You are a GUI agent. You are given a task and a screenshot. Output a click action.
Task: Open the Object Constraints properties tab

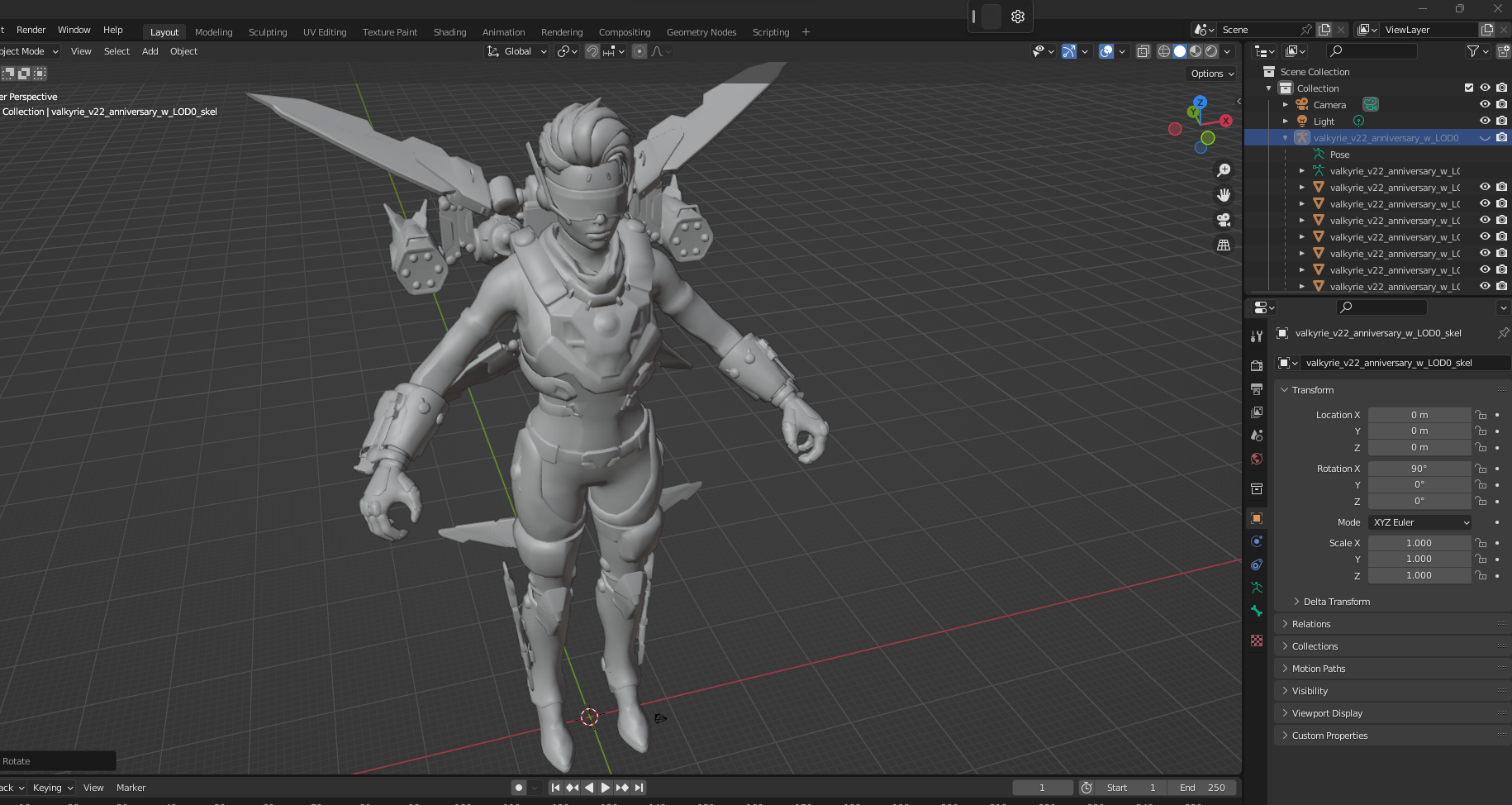click(x=1257, y=564)
